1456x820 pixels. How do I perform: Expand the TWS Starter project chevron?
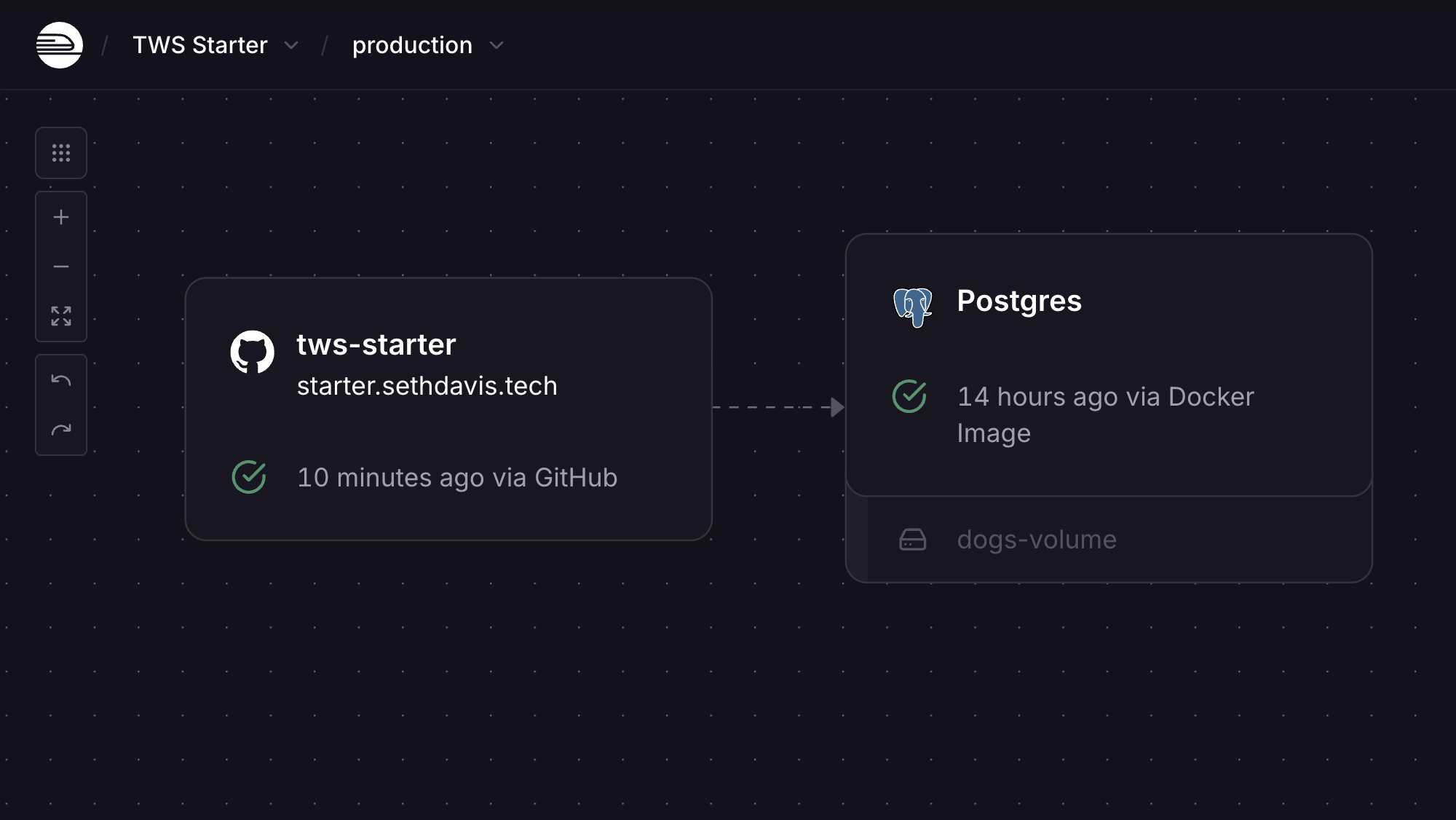pyautogui.click(x=291, y=45)
